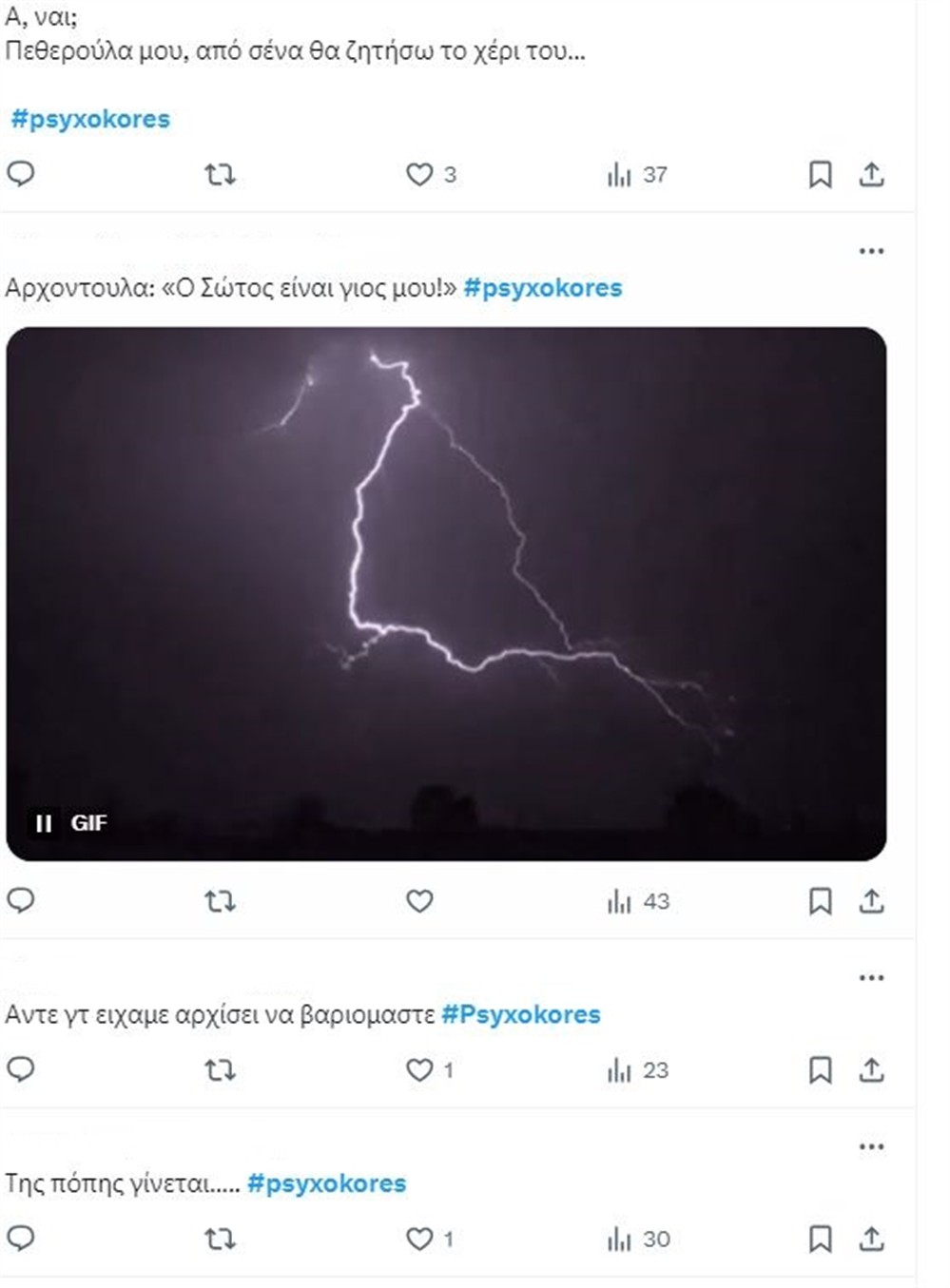This screenshot has height=1288, width=950.
Task: Reply to the first tweet
Action: (21, 174)
